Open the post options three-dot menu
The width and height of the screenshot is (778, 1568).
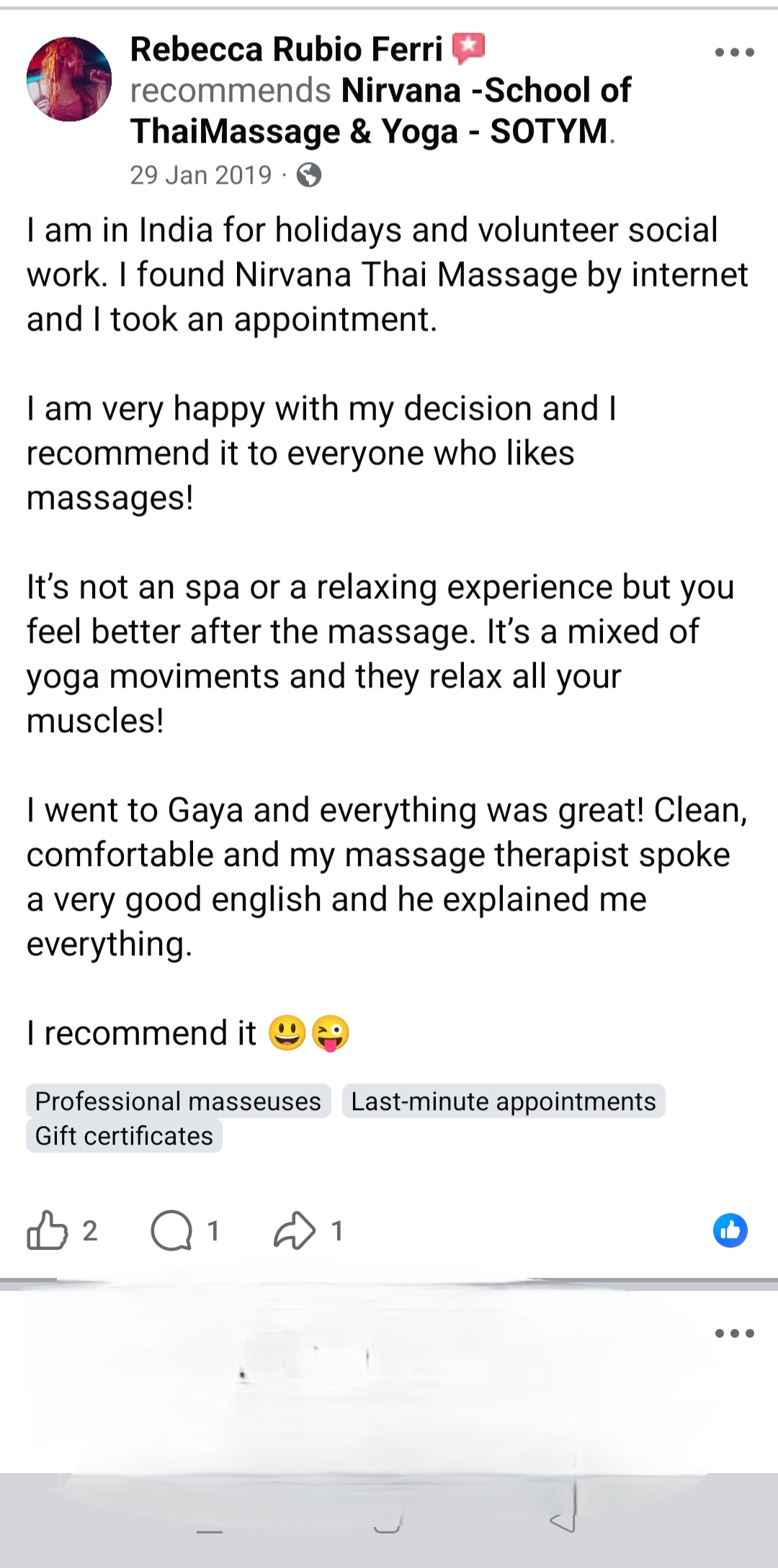click(734, 52)
